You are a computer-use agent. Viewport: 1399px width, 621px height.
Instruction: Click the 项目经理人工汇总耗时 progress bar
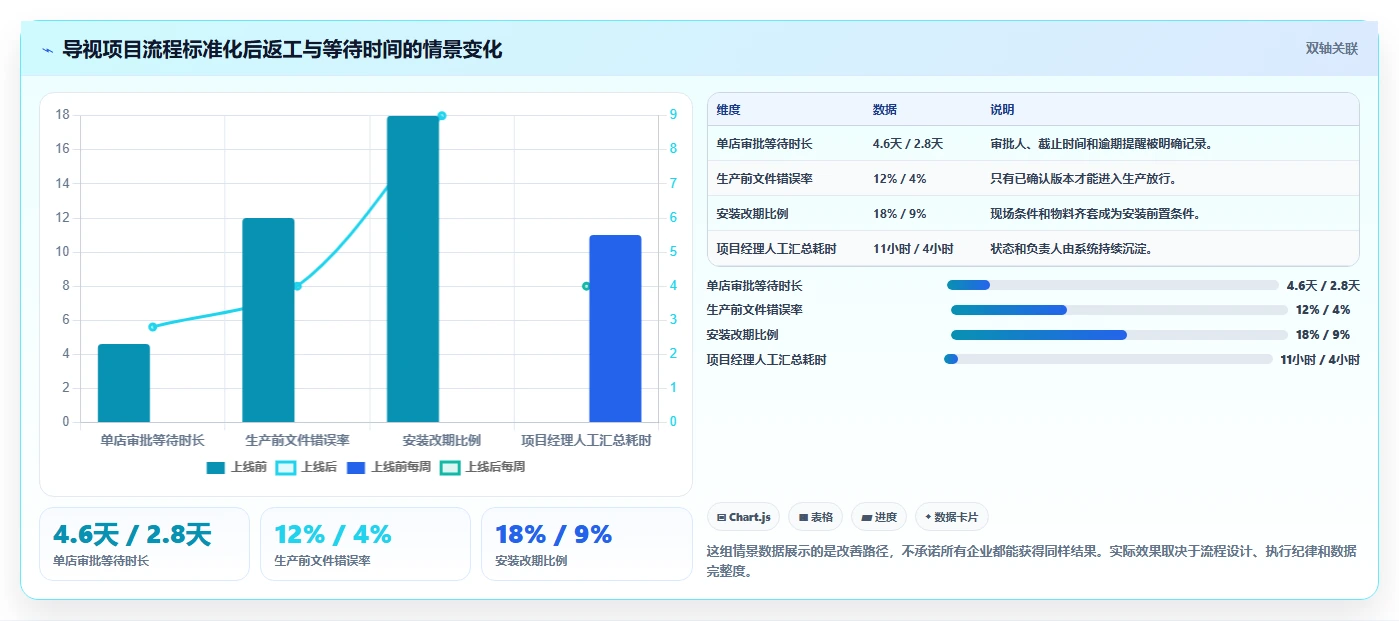(1108, 359)
